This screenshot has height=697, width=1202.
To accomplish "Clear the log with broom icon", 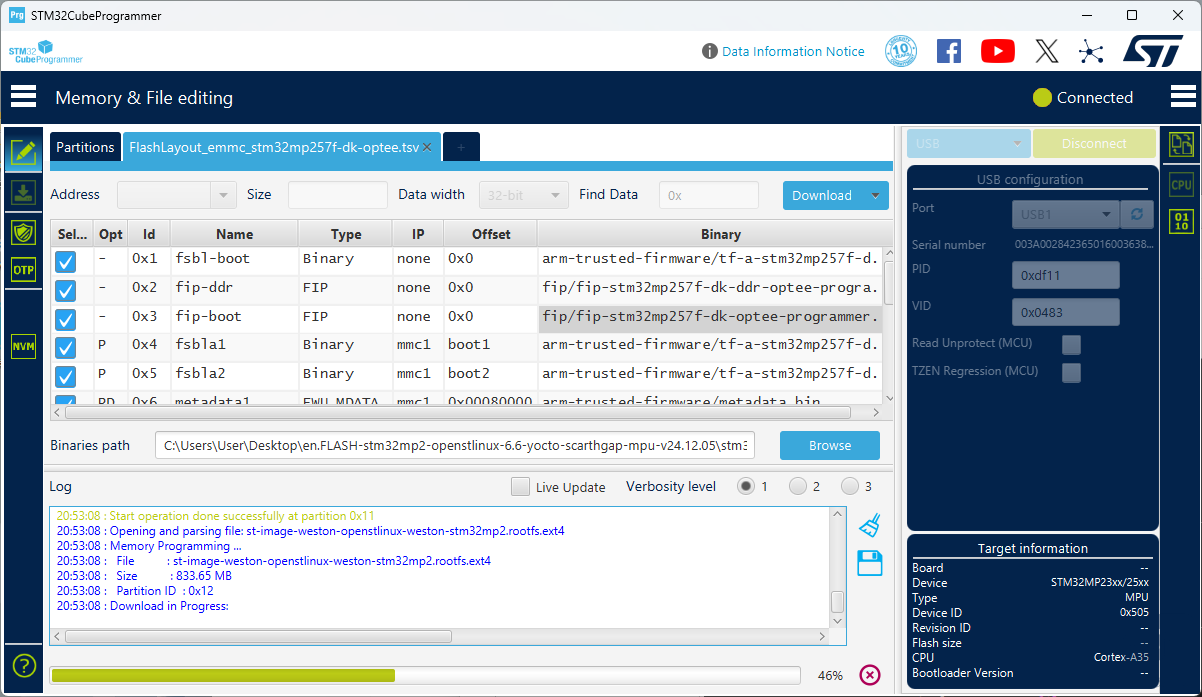I will coord(869,525).
